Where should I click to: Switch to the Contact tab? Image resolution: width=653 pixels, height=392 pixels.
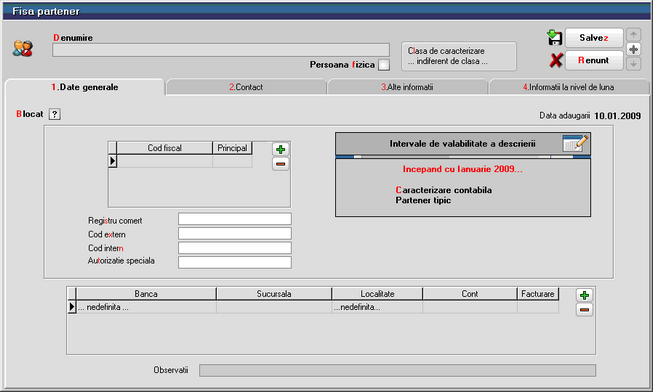[x=246, y=87]
